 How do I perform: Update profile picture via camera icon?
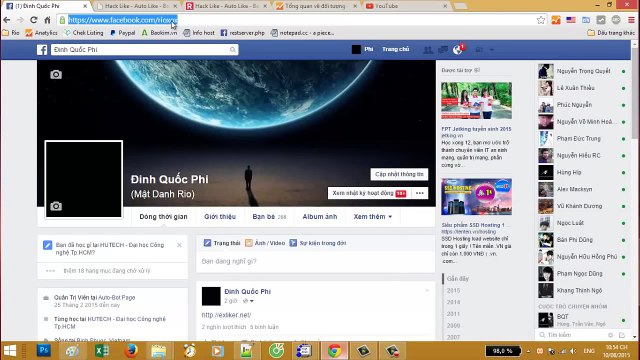(x=56, y=206)
